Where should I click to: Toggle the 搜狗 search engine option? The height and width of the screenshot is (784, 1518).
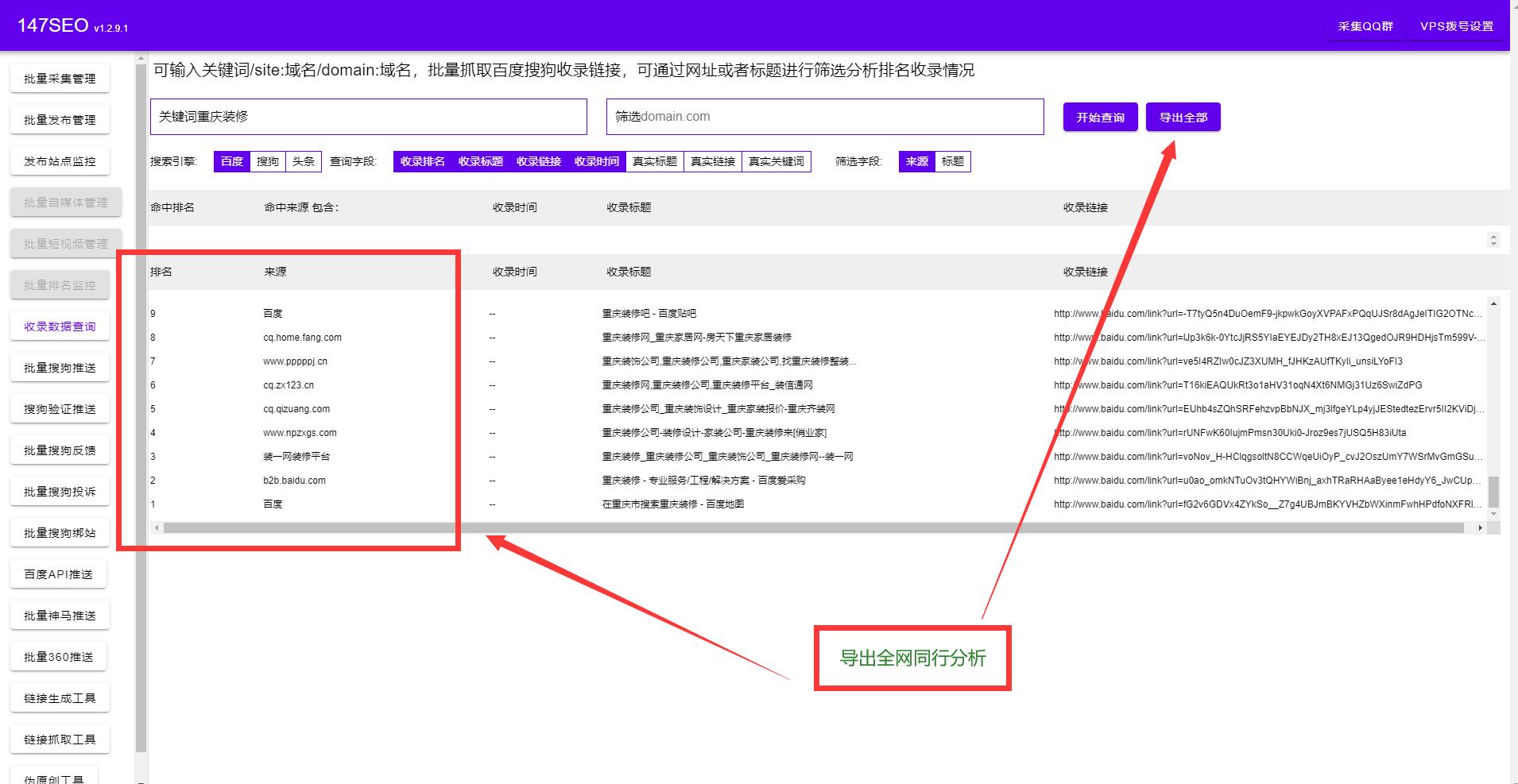tap(268, 161)
